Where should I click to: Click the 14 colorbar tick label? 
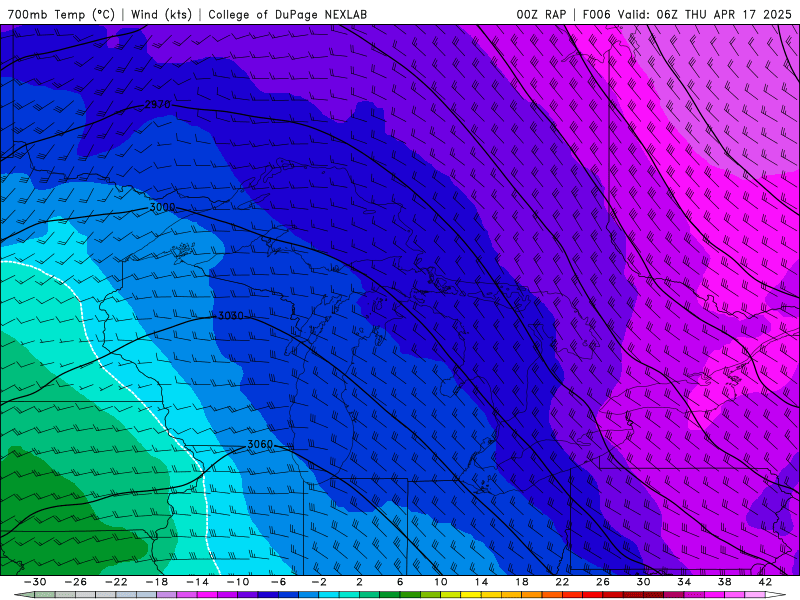pos(481,582)
